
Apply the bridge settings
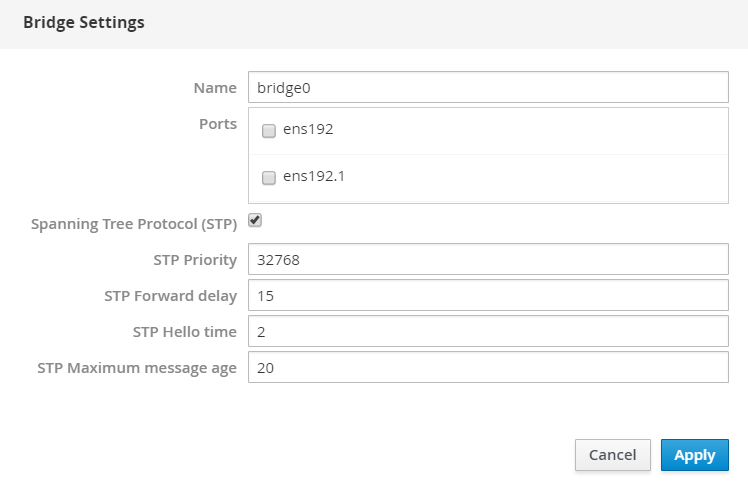click(x=694, y=455)
